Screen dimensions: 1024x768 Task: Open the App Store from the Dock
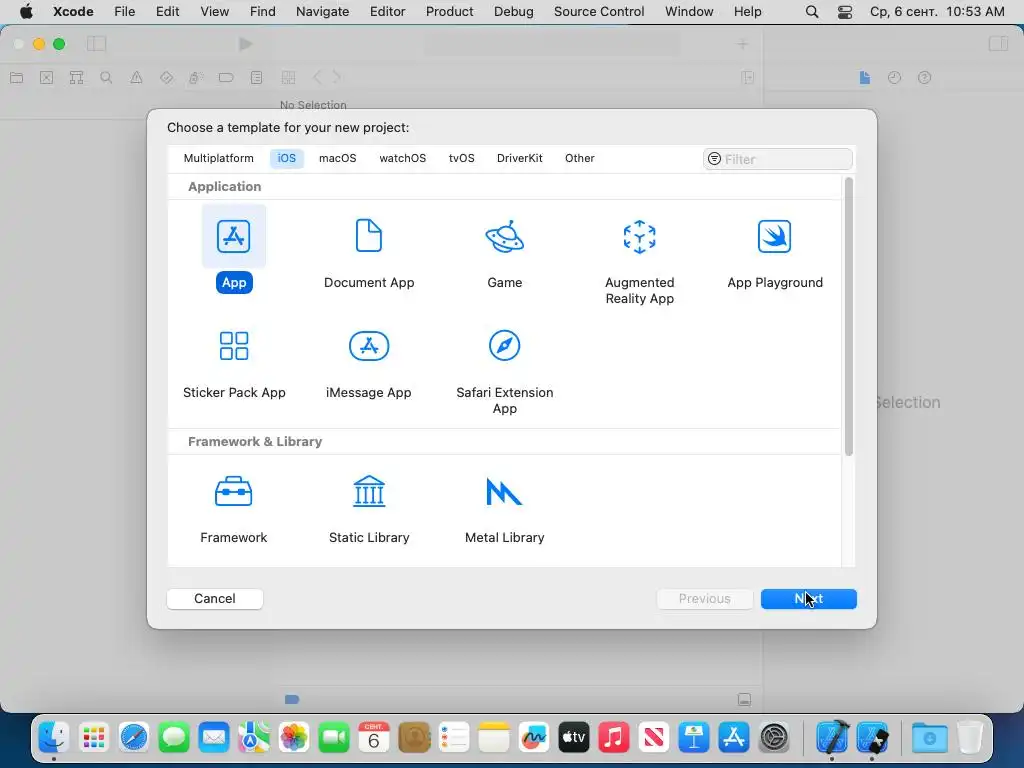[734, 738]
